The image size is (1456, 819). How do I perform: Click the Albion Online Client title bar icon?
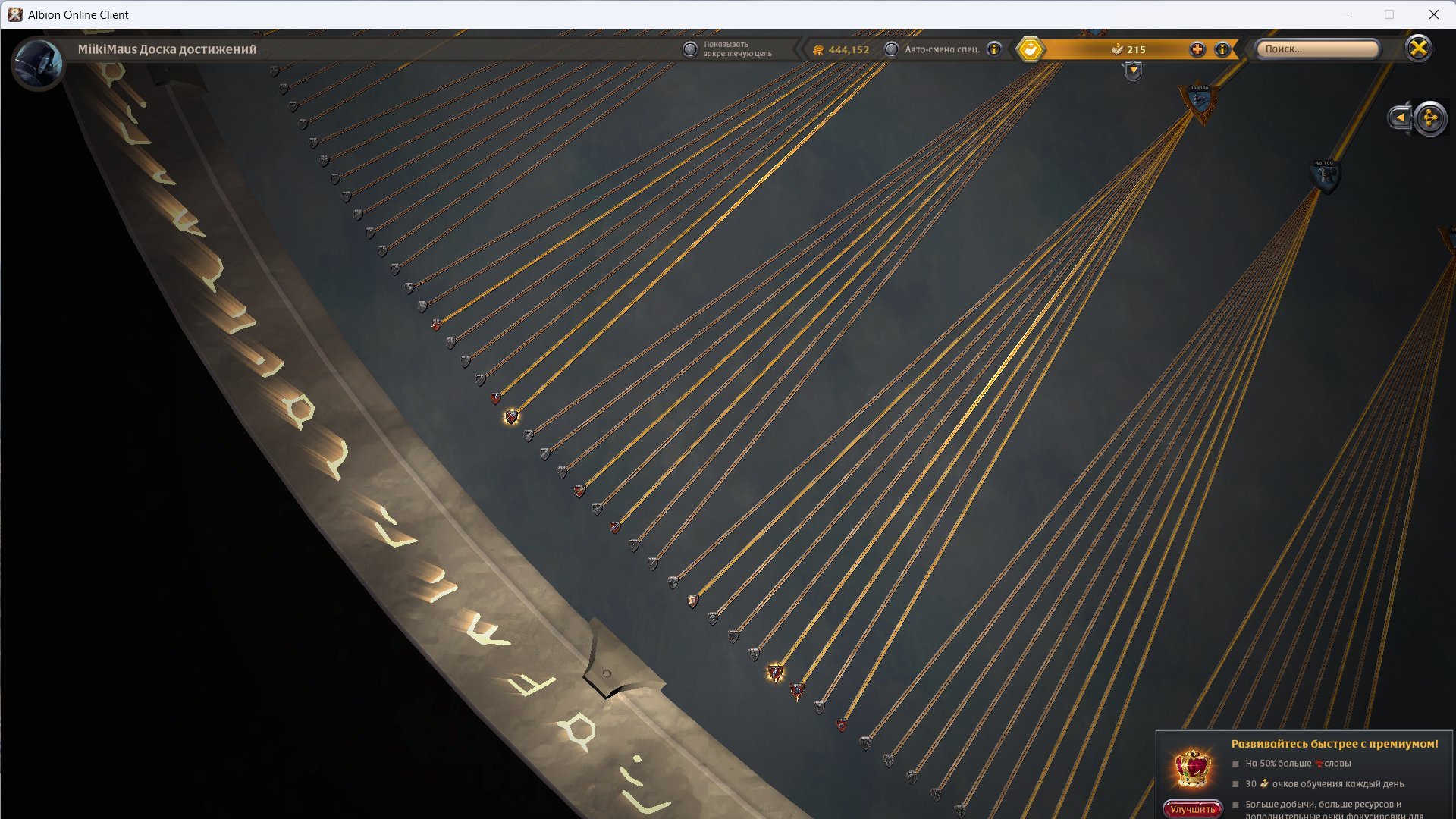(x=15, y=14)
